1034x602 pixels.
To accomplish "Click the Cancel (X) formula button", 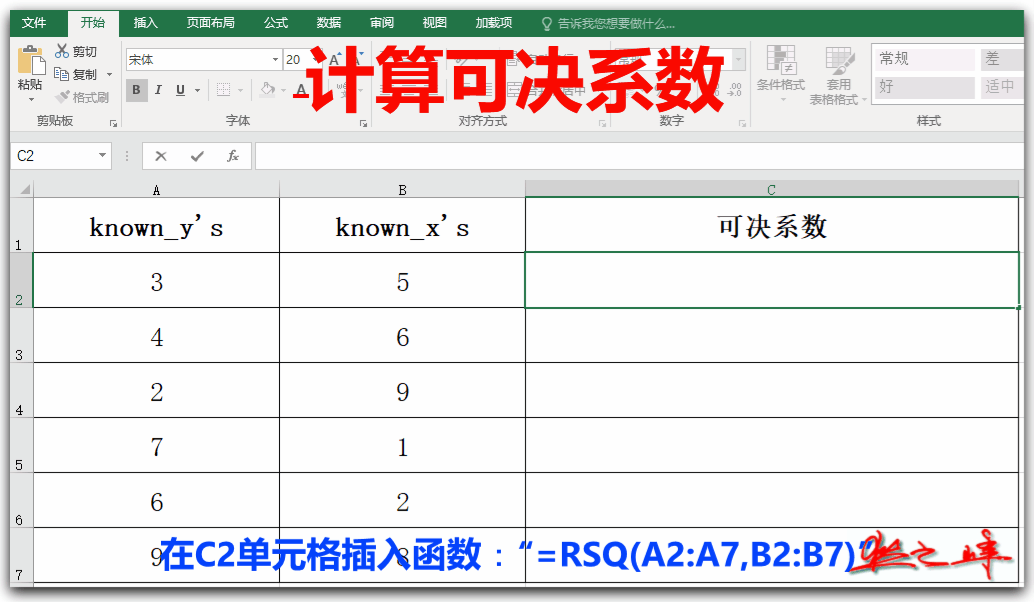I will pos(161,156).
